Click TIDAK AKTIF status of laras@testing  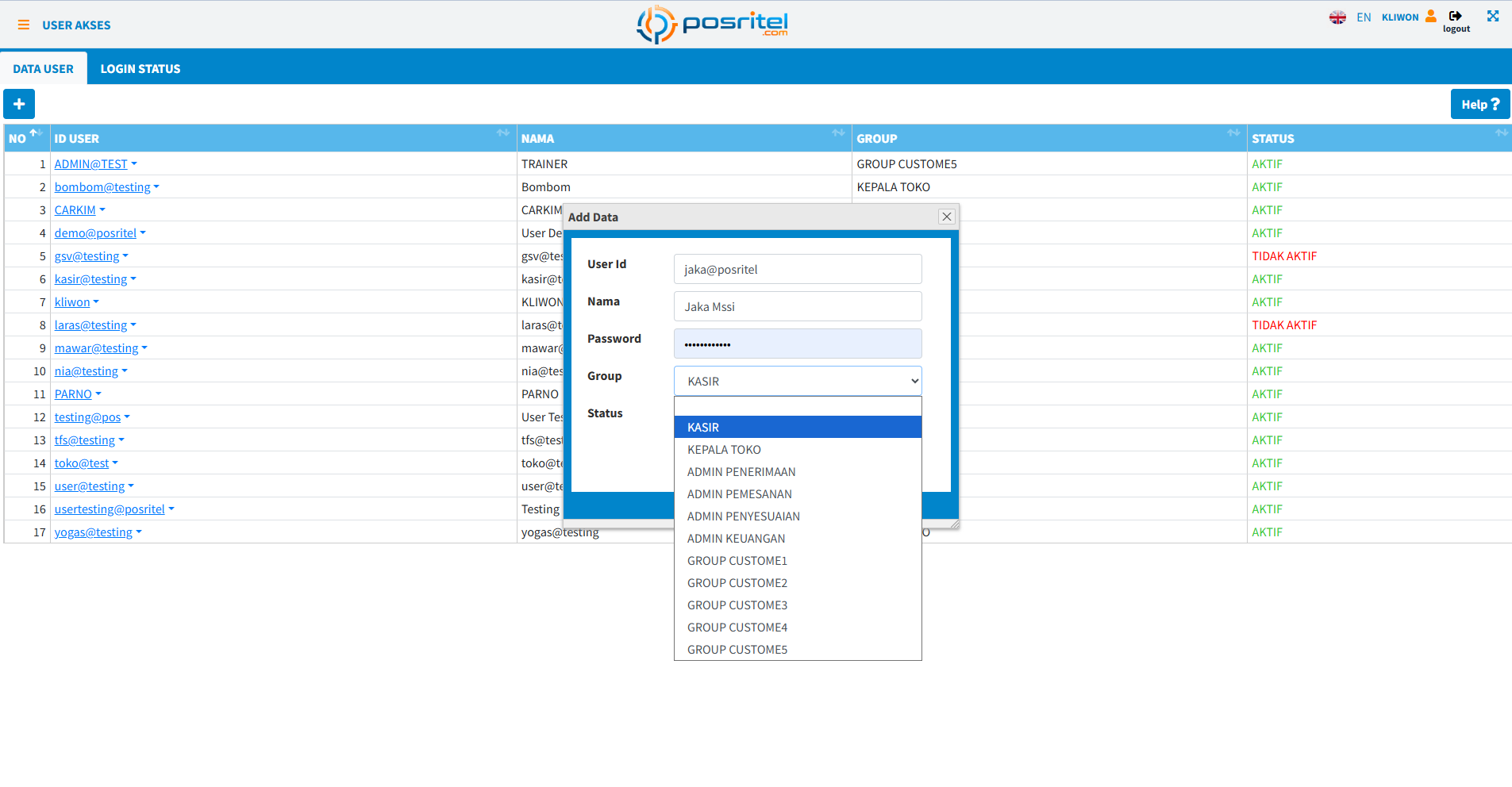[x=1284, y=325]
